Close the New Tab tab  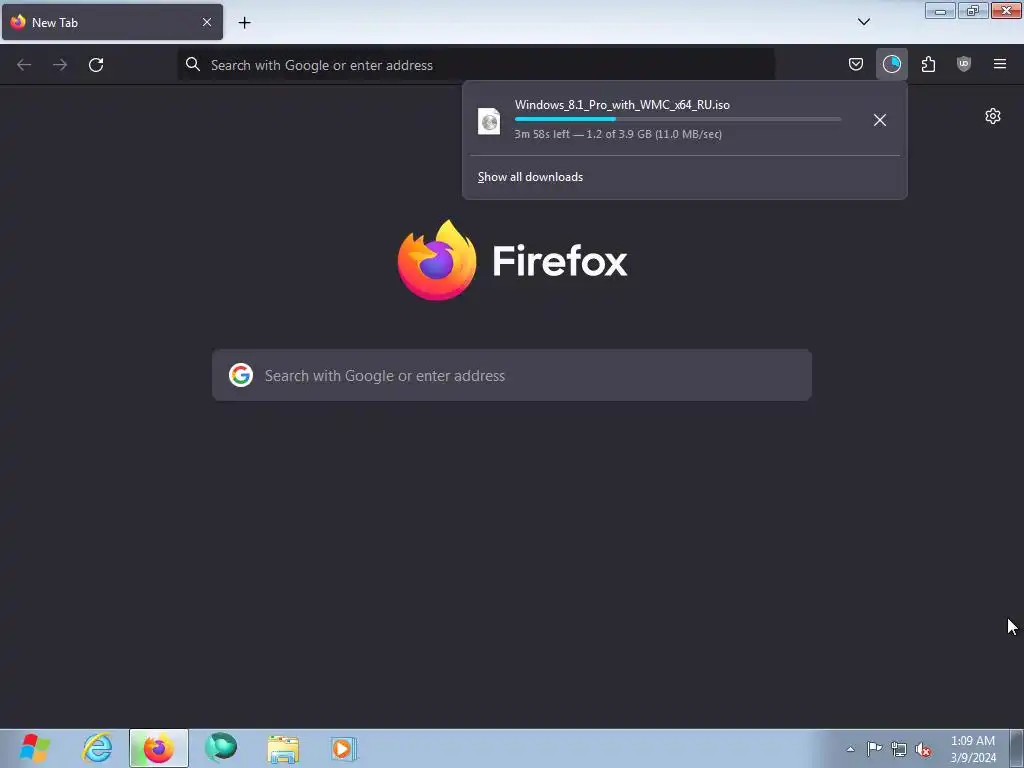click(x=207, y=22)
